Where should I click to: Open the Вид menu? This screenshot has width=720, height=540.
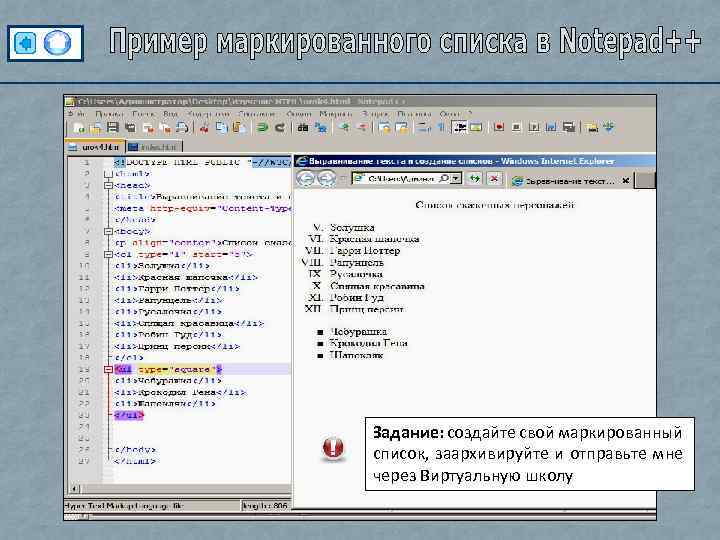pyautogui.click(x=170, y=113)
